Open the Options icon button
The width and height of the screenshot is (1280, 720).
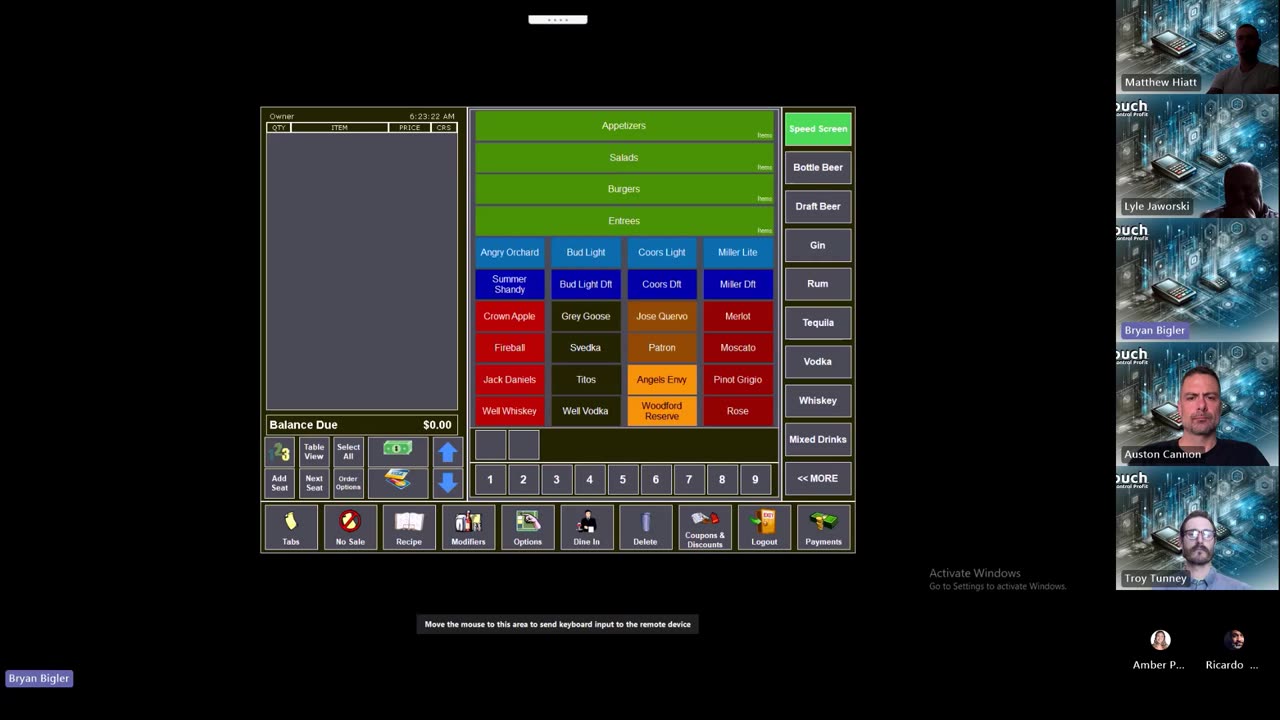(x=528, y=527)
